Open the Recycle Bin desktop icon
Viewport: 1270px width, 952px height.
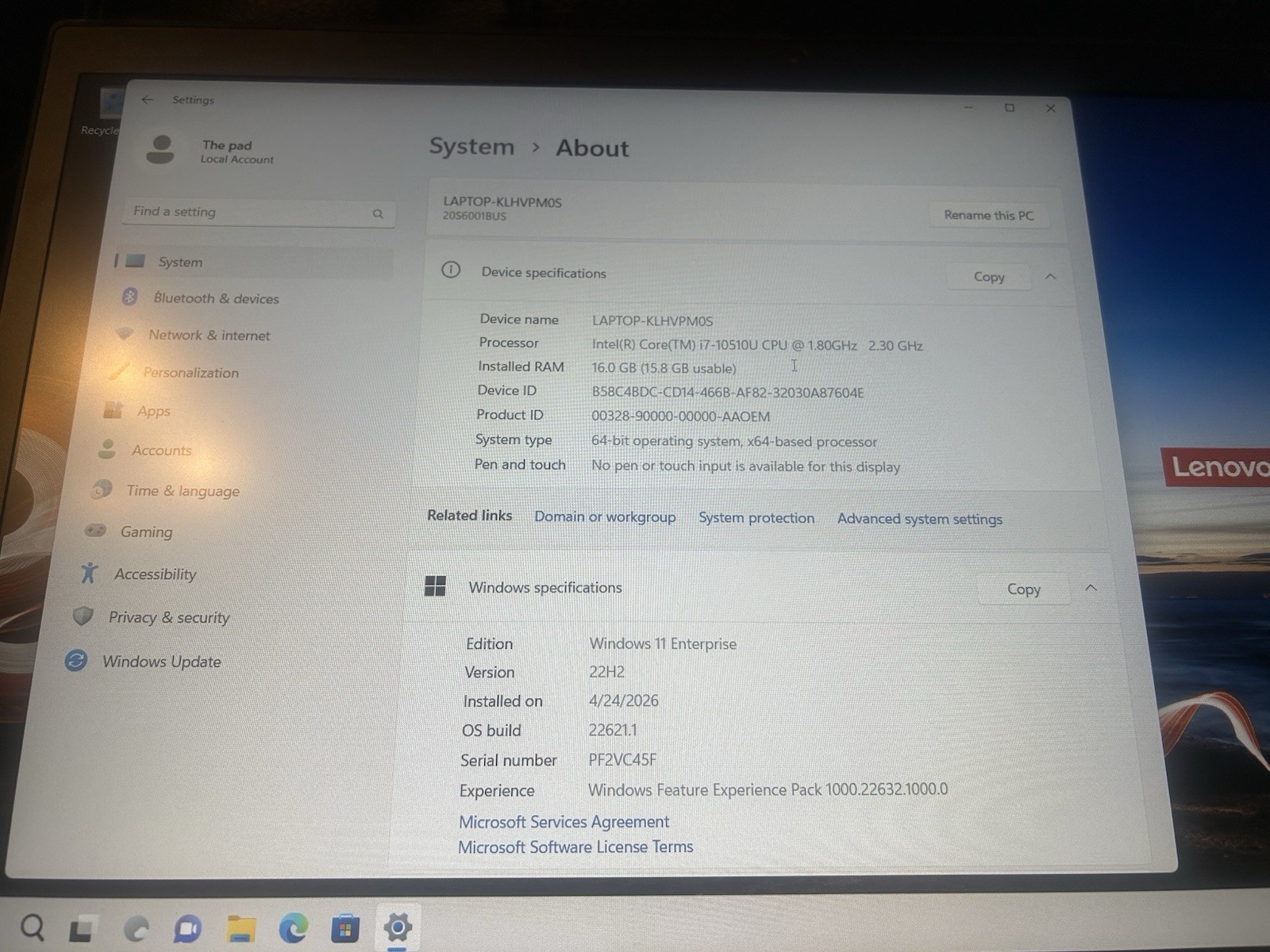point(110,111)
